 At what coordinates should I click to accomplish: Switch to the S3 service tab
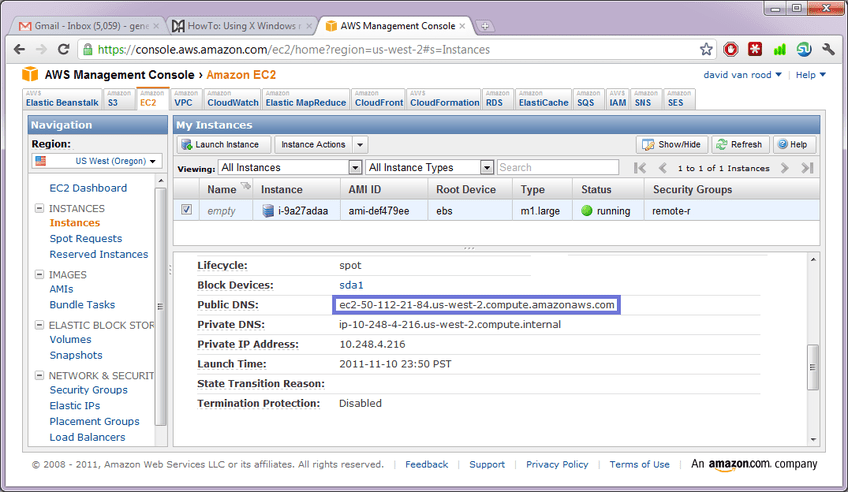point(118,99)
